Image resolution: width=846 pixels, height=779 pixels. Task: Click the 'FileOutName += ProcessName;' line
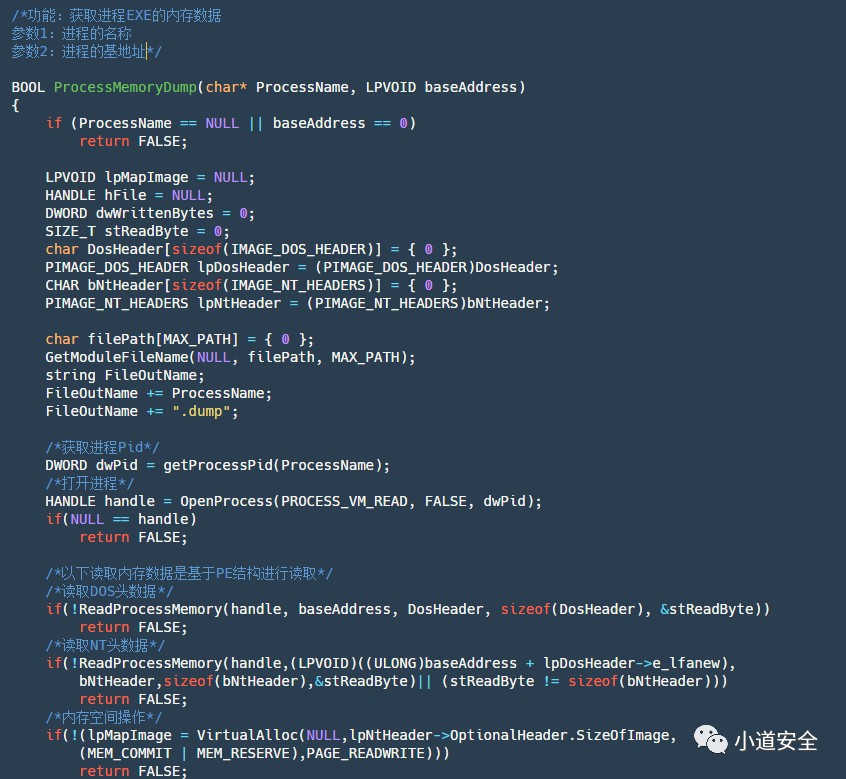click(x=158, y=393)
